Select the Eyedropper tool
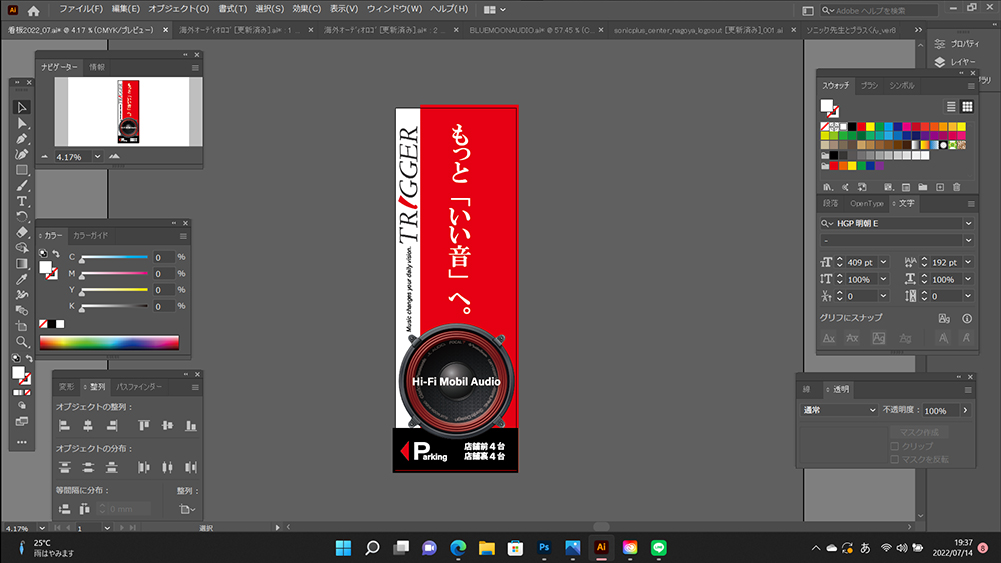The image size is (1001, 563). click(22, 279)
